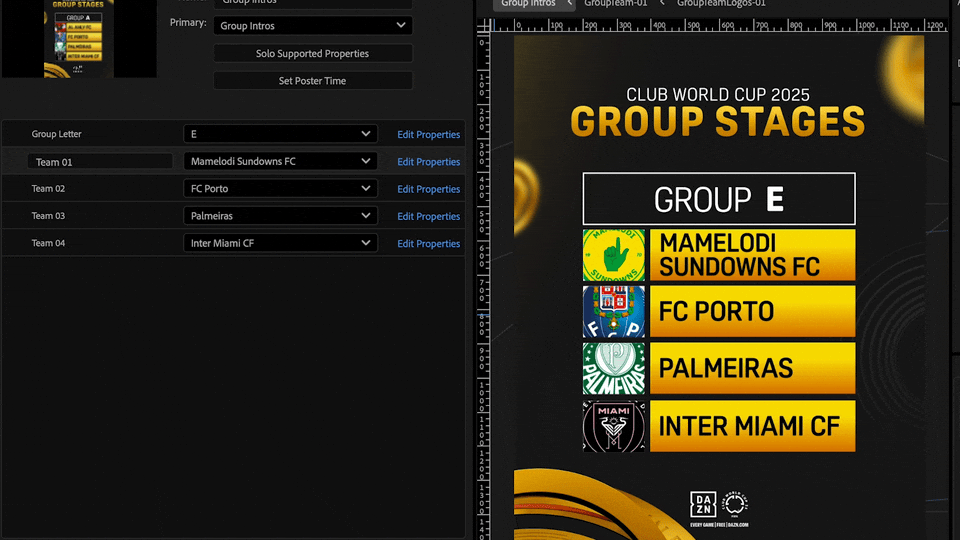The height and width of the screenshot is (540, 960).
Task: Click Solo Supported Properties button
Action: coord(313,53)
